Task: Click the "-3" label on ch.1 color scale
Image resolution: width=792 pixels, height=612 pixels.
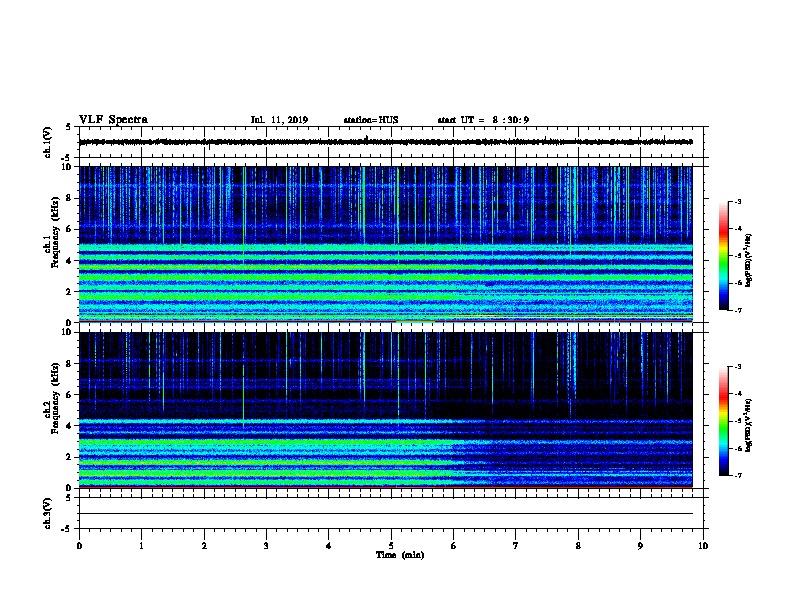Action: (x=738, y=201)
